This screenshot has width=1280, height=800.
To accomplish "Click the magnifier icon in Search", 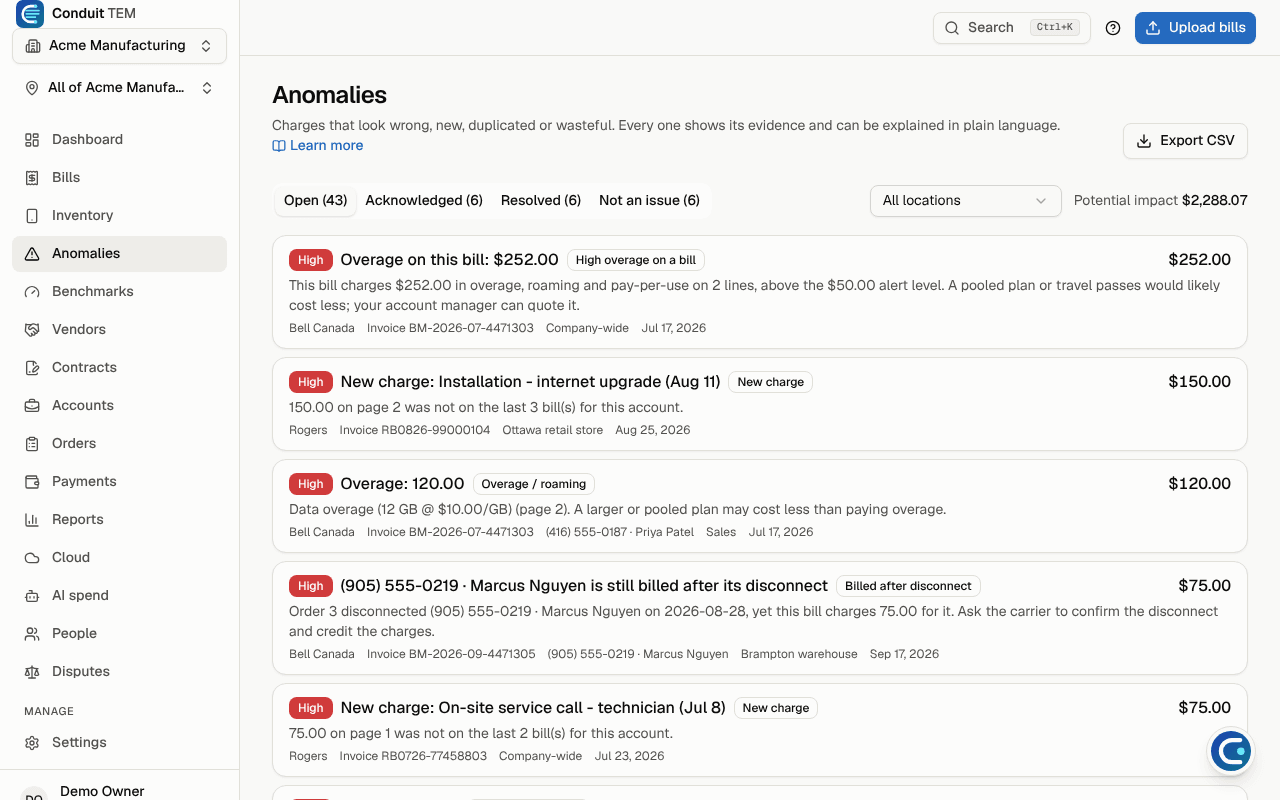I will (952, 28).
